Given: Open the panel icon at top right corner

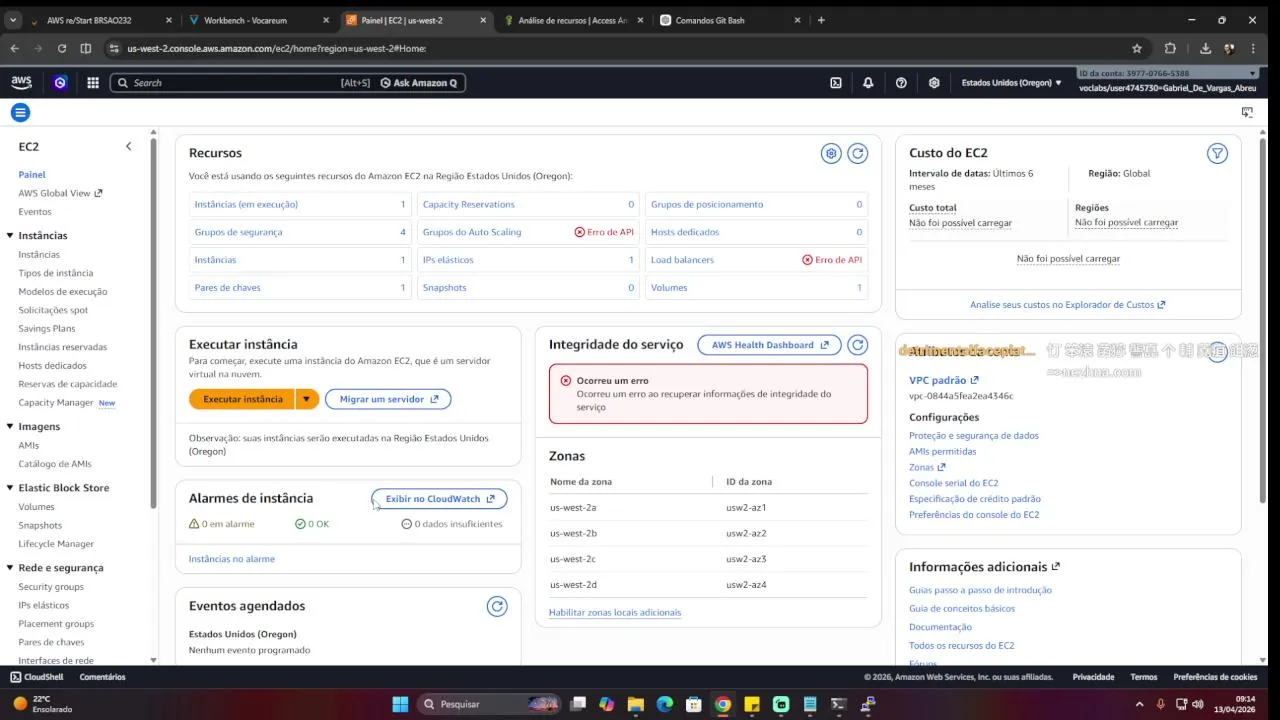Looking at the screenshot, I should [x=1247, y=112].
